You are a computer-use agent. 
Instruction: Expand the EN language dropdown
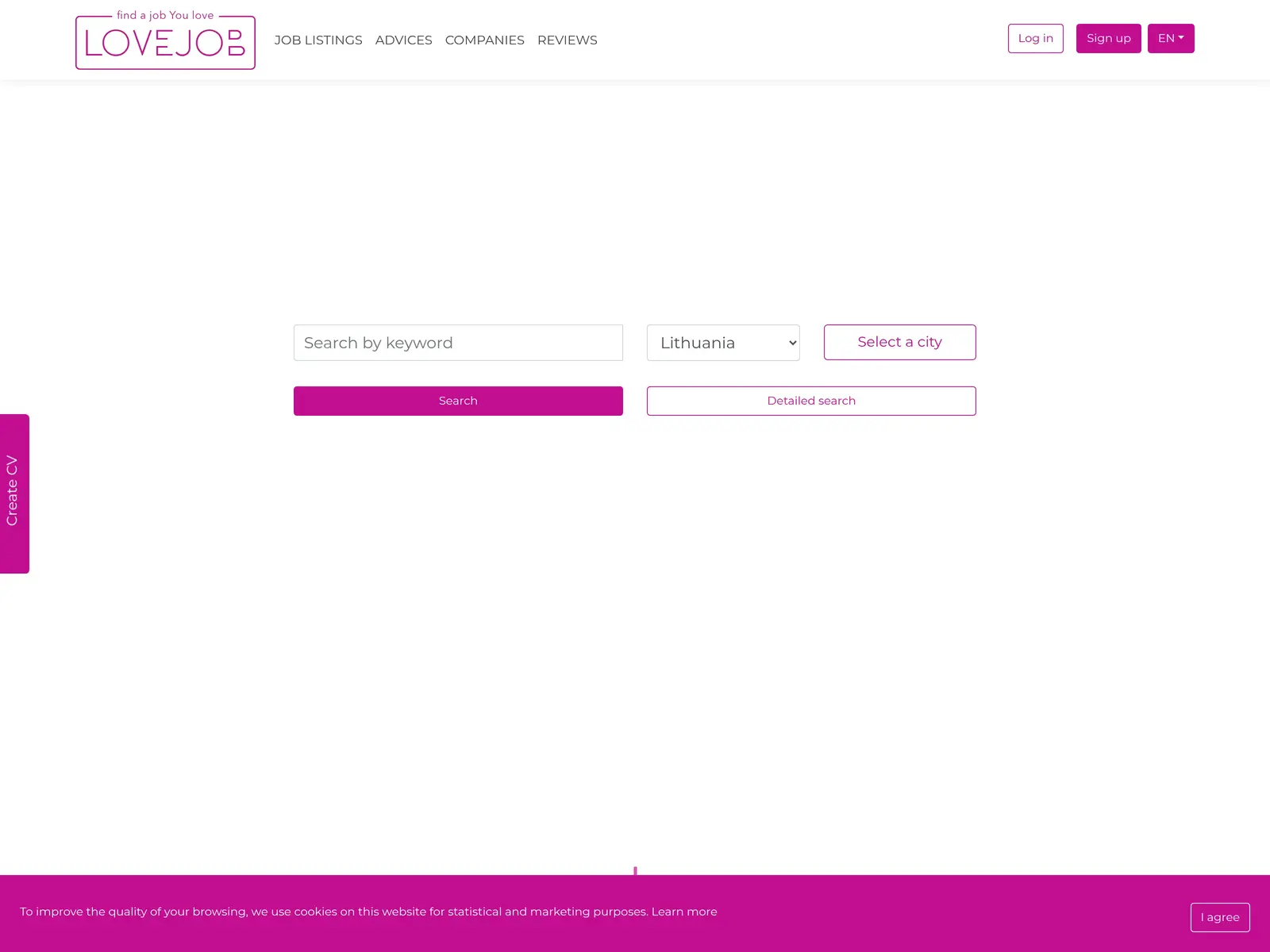click(x=1171, y=38)
